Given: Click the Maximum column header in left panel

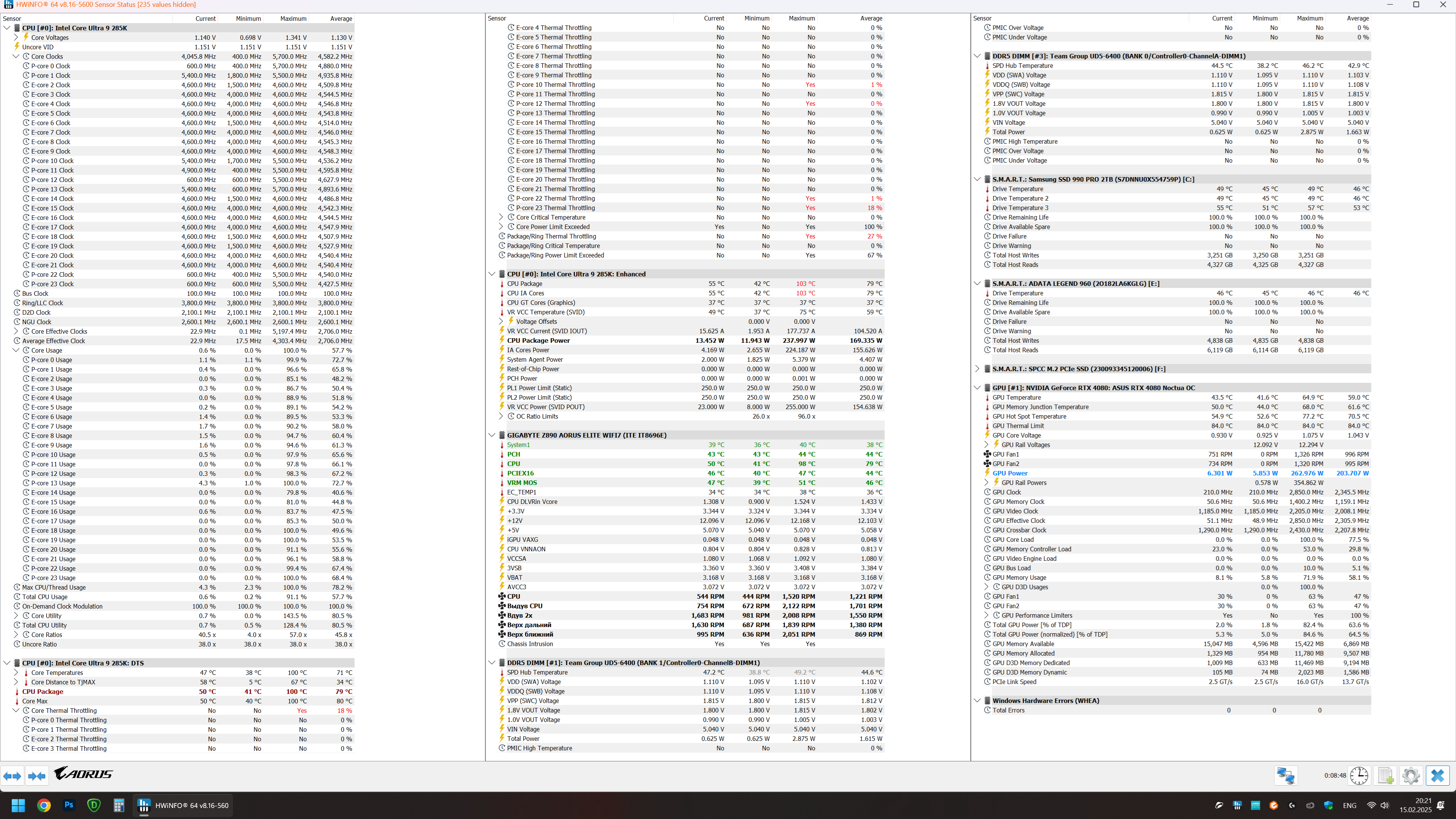Looking at the screenshot, I should coord(293,19).
